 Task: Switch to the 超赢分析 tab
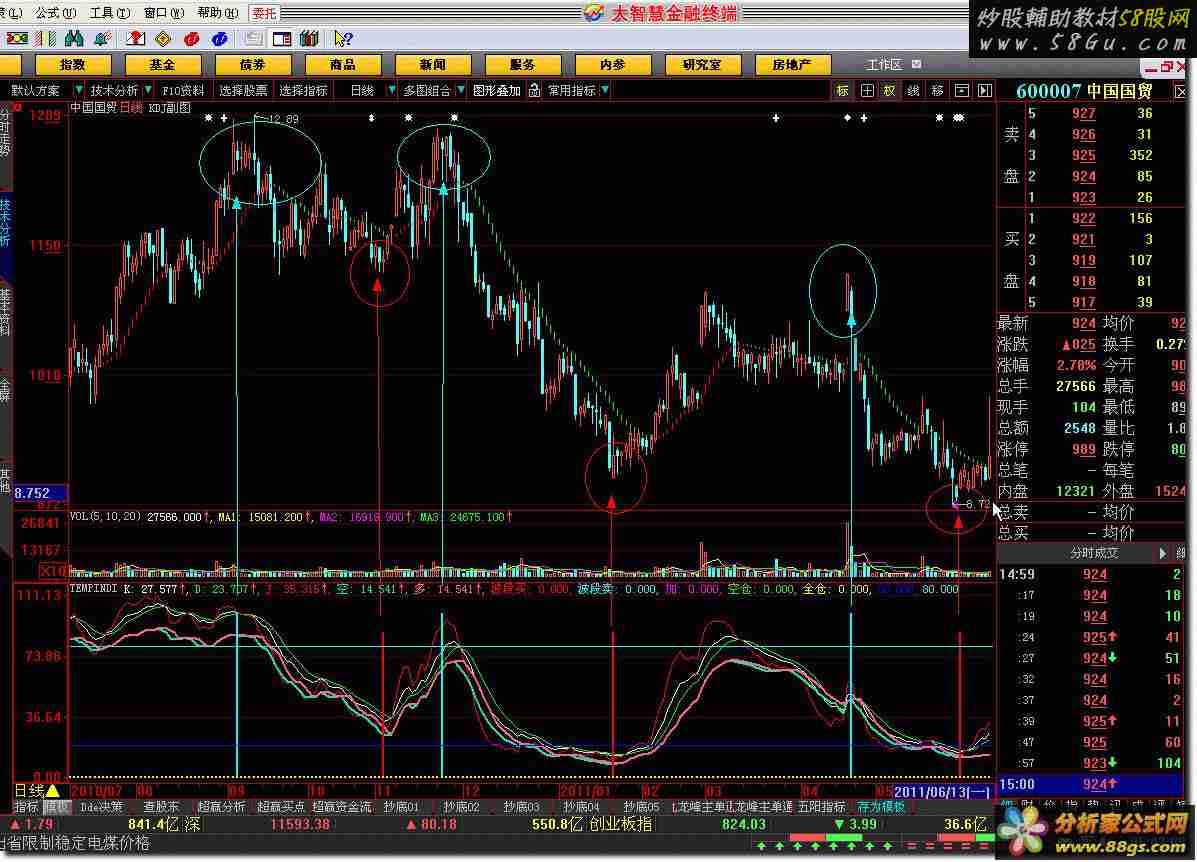221,807
